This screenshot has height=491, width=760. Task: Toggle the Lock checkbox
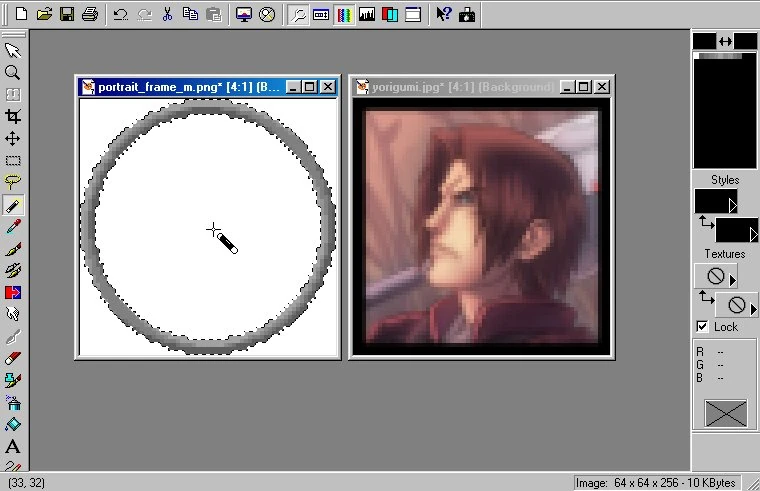(x=702, y=327)
